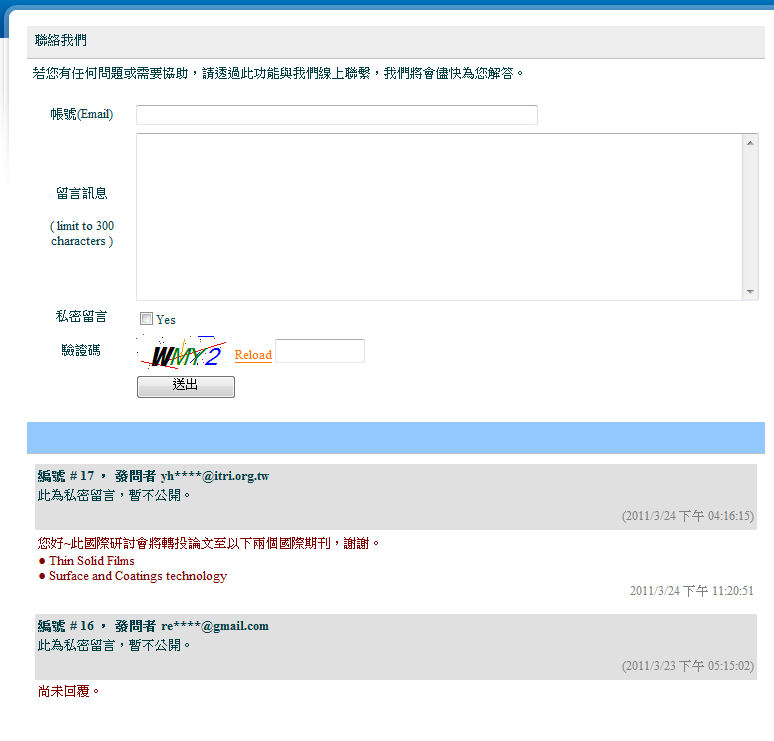Click the re****@gmail.com sender email
The image size is (774, 741).
(214, 626)
